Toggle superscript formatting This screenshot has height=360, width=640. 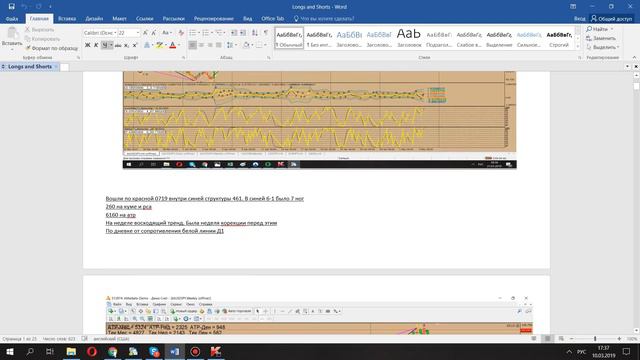coord(135,45)
